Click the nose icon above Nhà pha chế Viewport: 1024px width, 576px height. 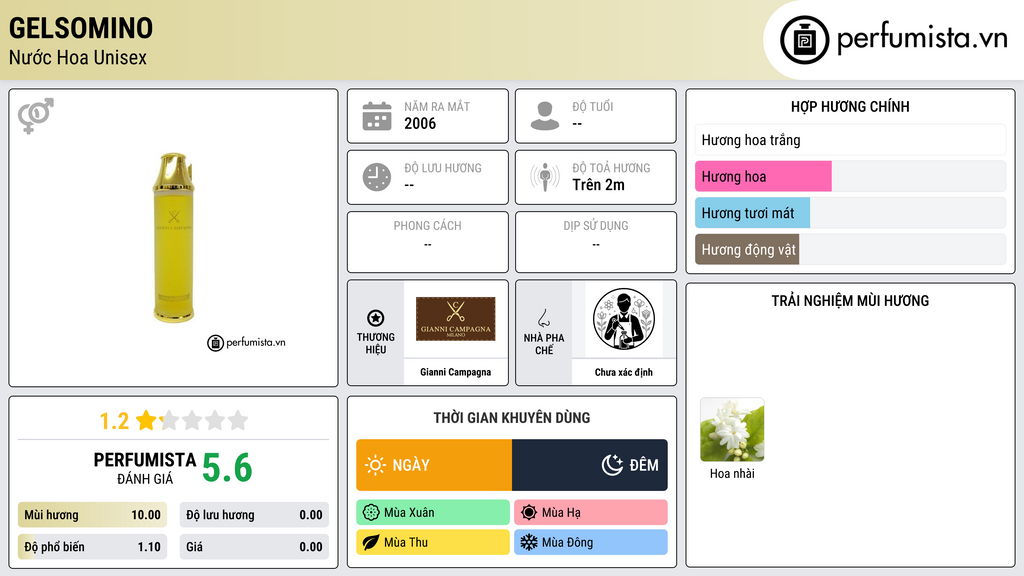coord(543,318)
